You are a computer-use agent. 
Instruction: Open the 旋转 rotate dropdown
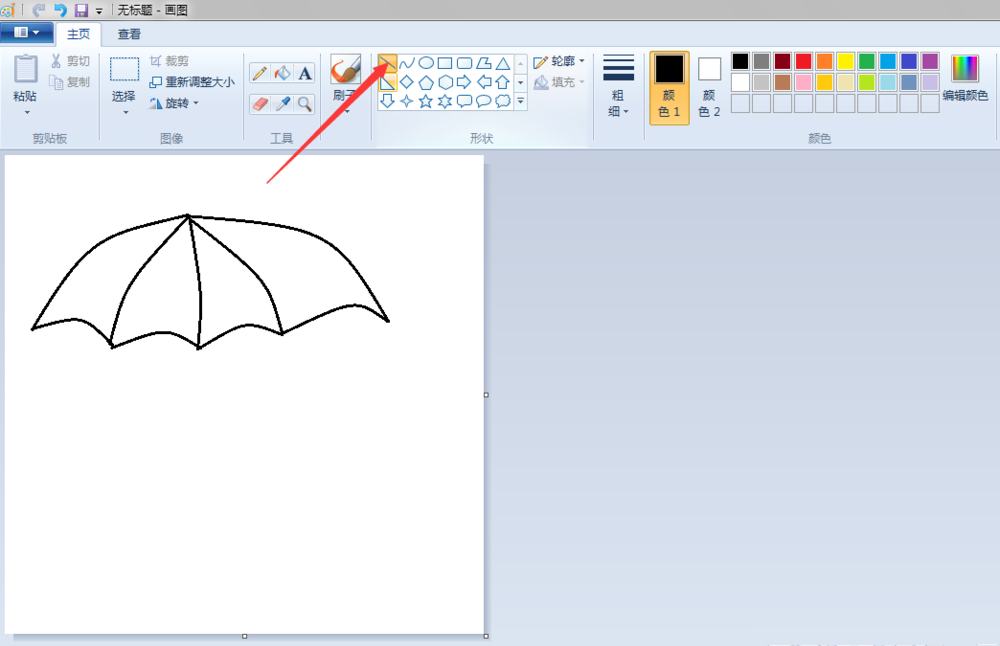[175, 103]
